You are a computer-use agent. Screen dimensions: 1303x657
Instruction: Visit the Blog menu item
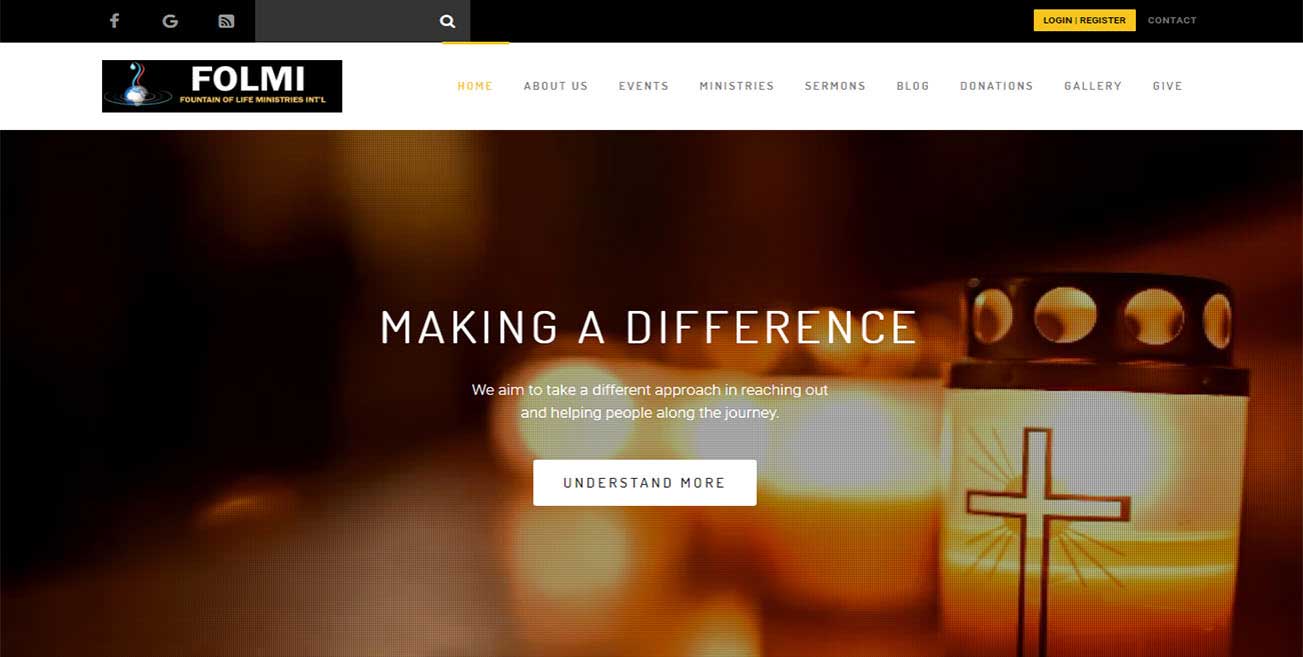[x=913, y=86]
